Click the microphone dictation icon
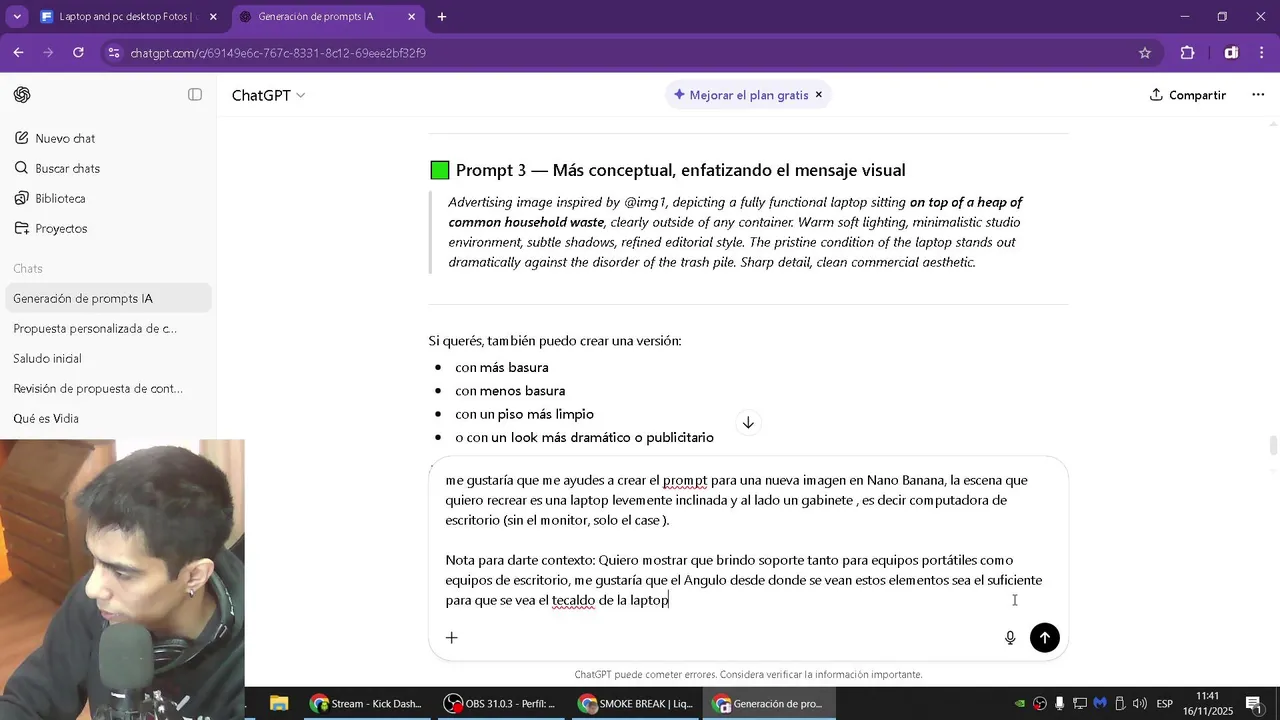 [1010, 638]
